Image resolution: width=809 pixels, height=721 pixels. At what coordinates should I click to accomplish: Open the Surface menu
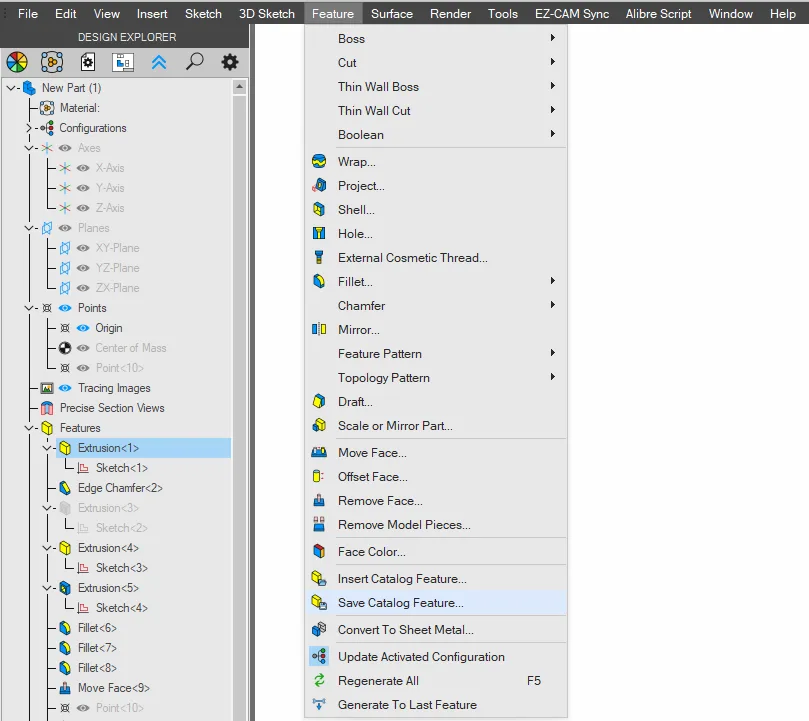(x=392, y=14)
